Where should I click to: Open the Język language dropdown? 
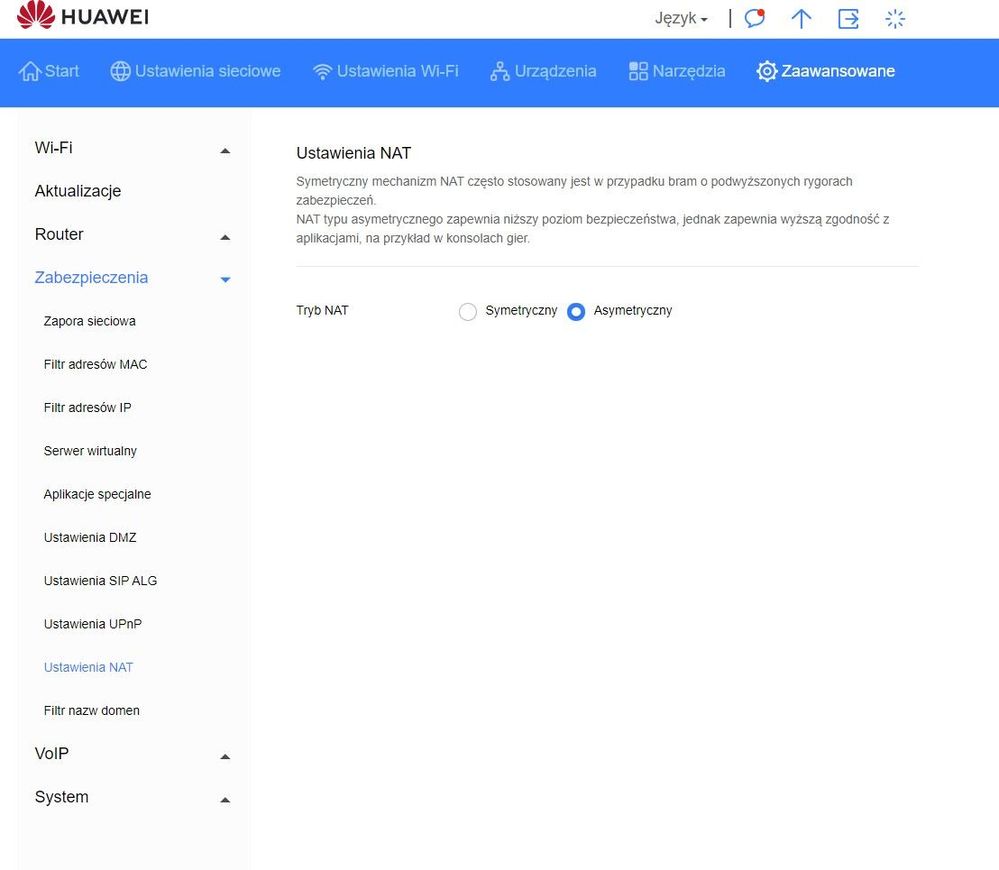681,18
